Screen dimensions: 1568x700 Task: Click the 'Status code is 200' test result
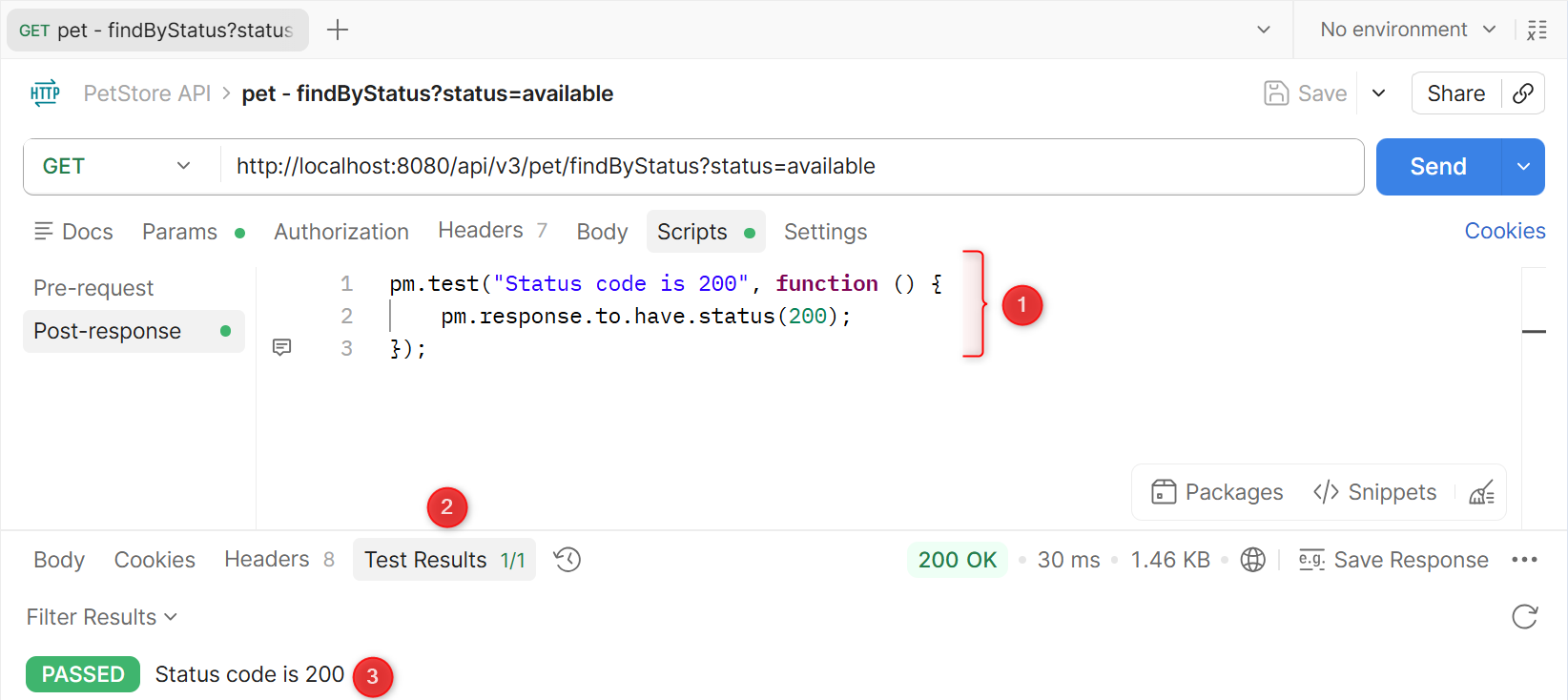[250, 674]
